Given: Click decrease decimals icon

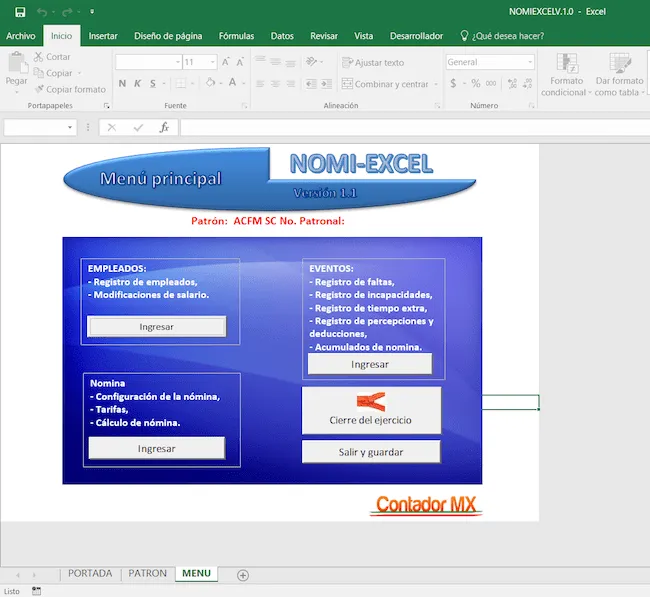Looking at the screenshot, I should click(527, 84).
